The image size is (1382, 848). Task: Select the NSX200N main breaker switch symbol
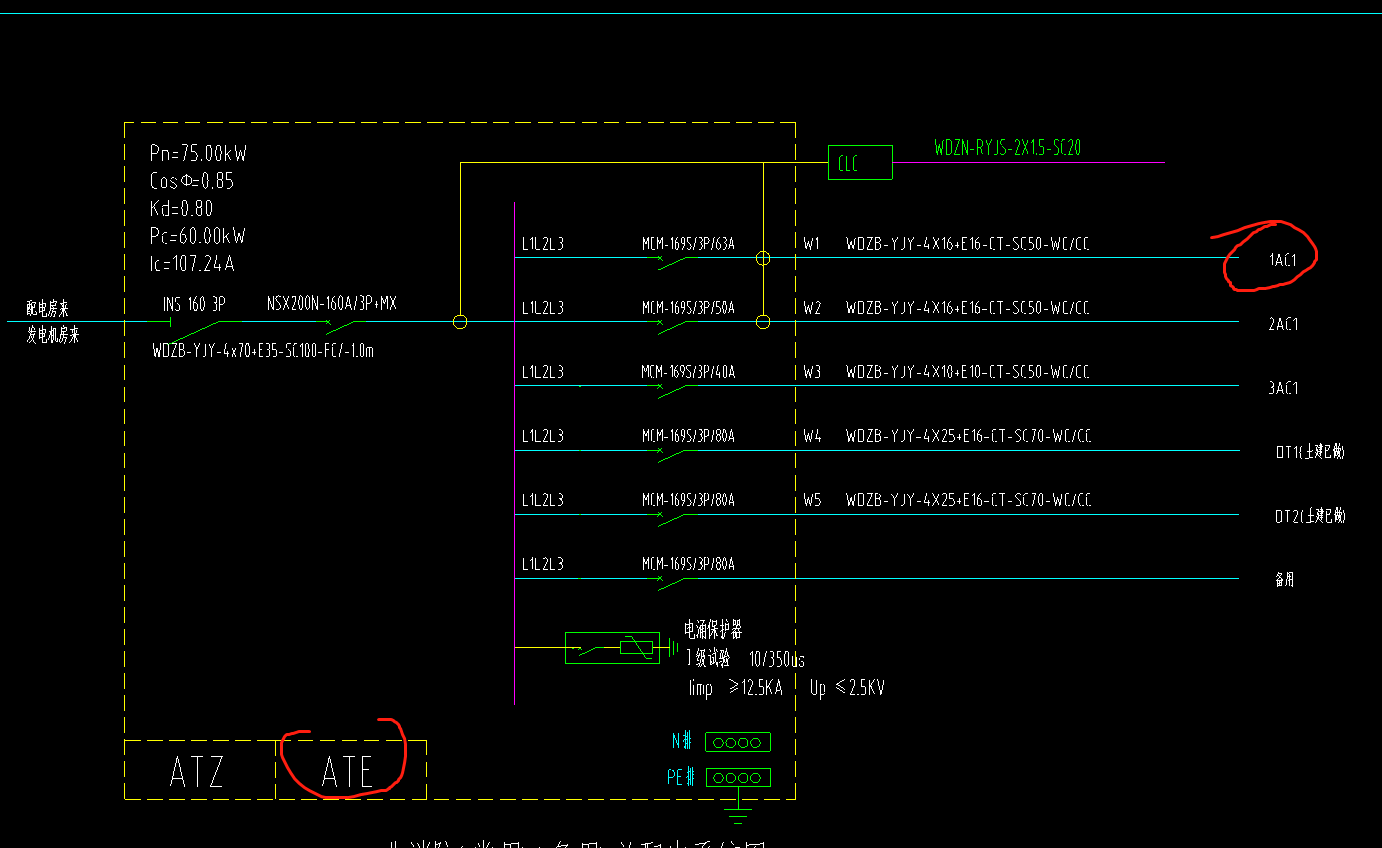[342, 326]
